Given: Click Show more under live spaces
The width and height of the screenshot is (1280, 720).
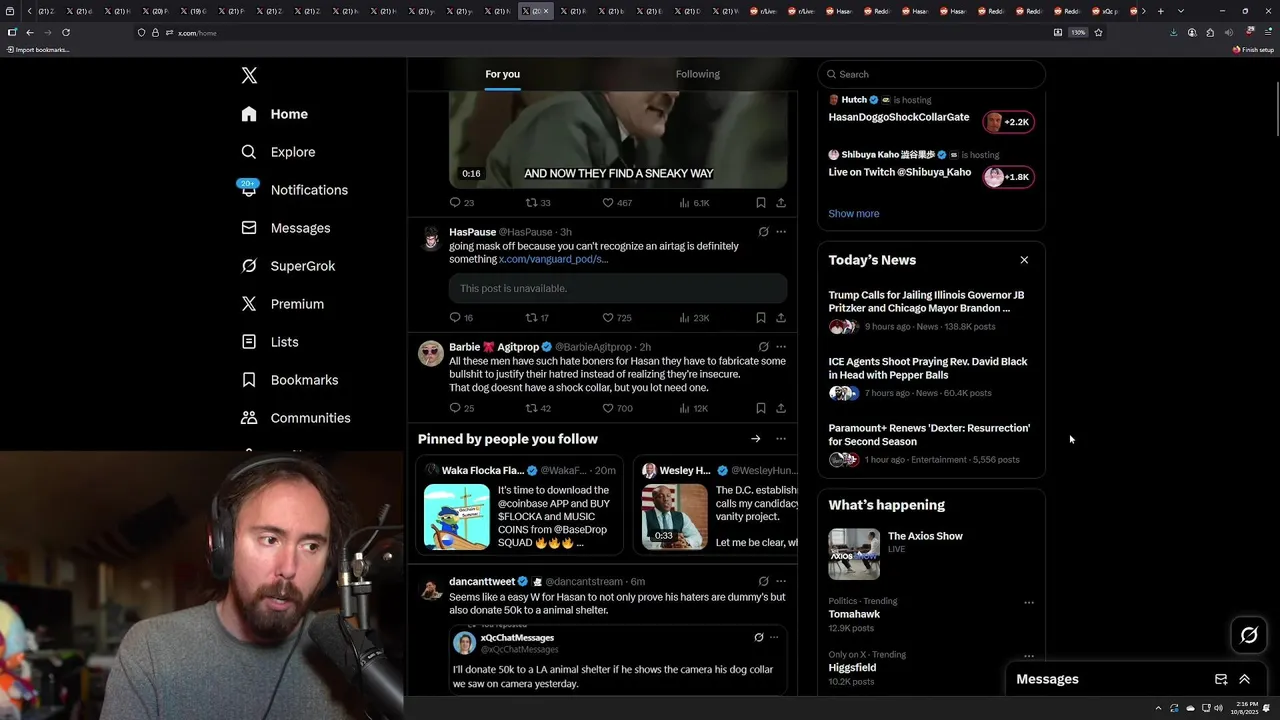Looking at the screenshot, I should tap(854, 213).
